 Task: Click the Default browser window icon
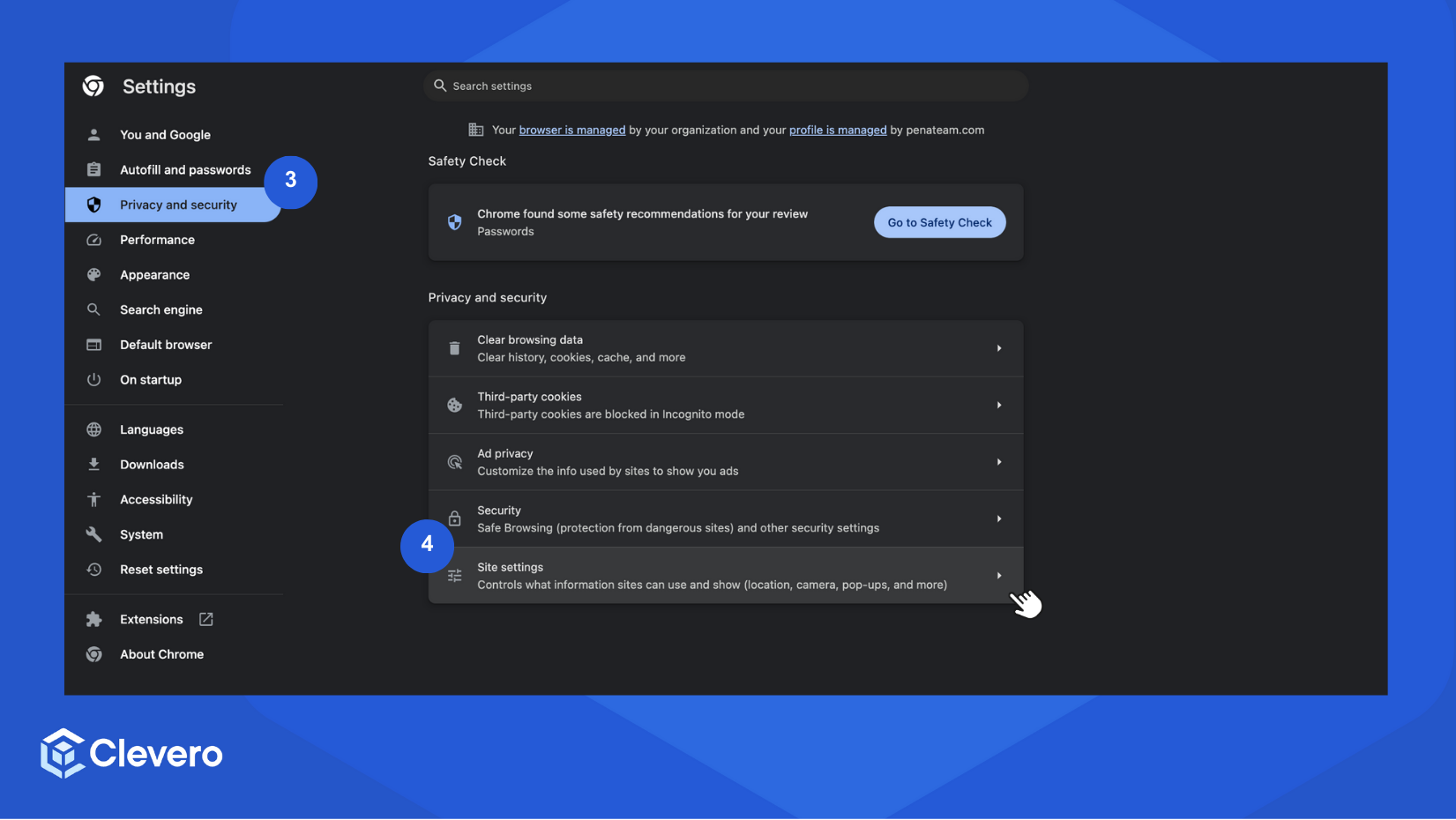(93, 345)
